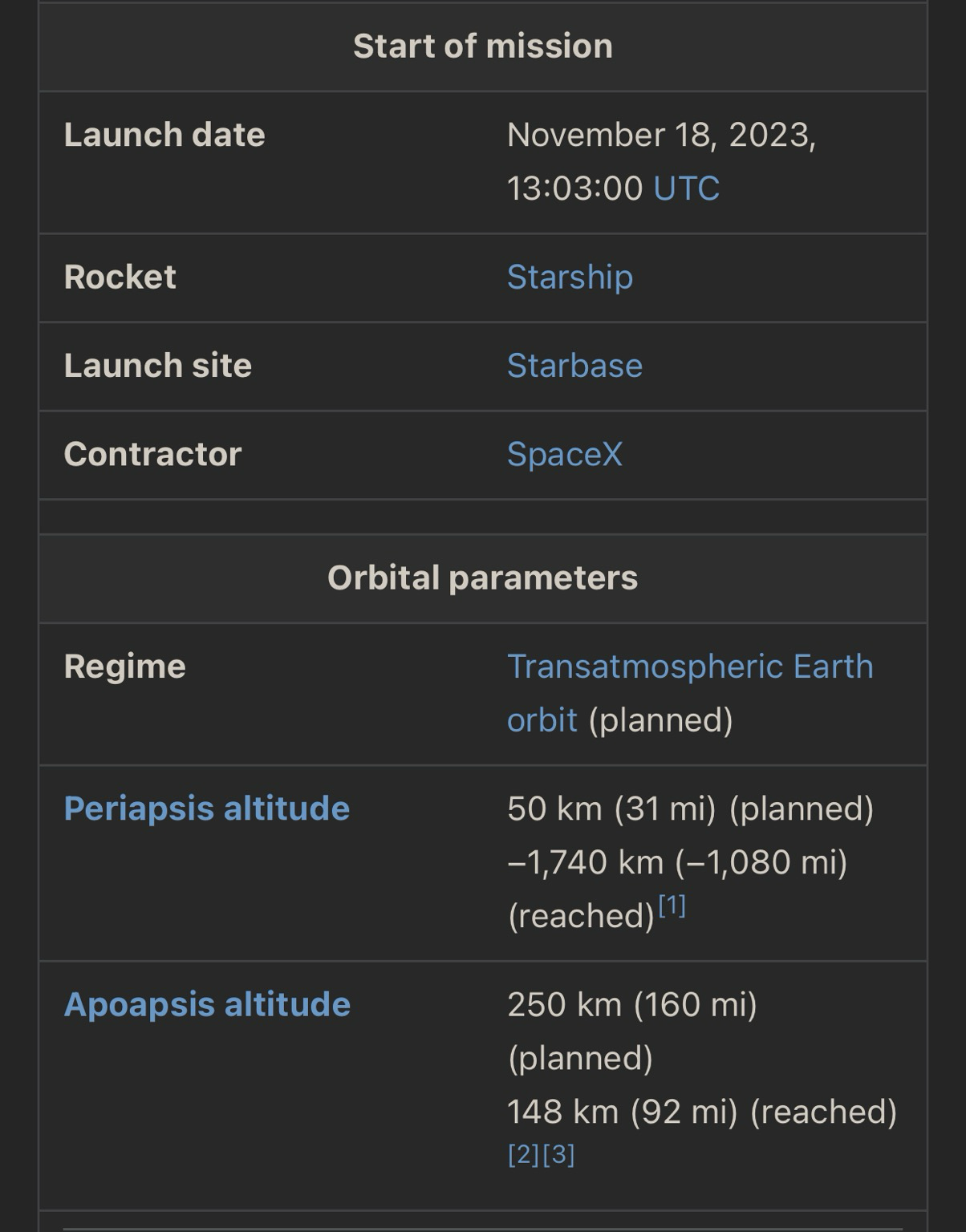The image size is (966, 1232).
Task: Tap the "Contractor" row label
Action: [152, 454]
